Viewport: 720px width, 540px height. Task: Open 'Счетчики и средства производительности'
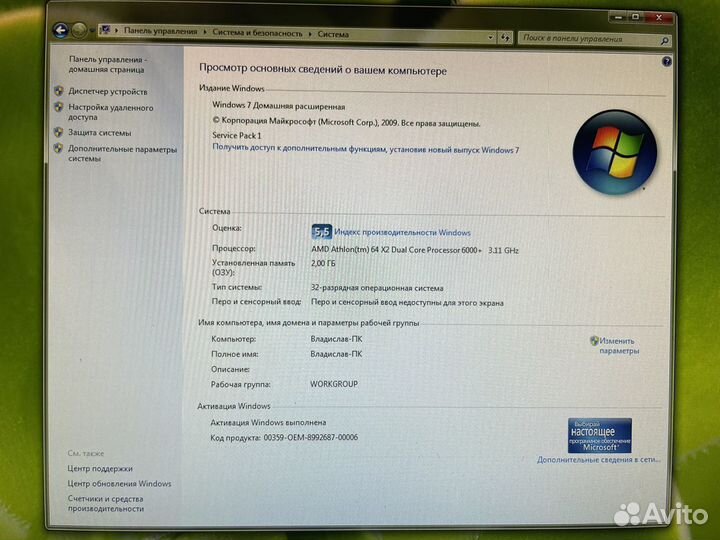[106, 503]
